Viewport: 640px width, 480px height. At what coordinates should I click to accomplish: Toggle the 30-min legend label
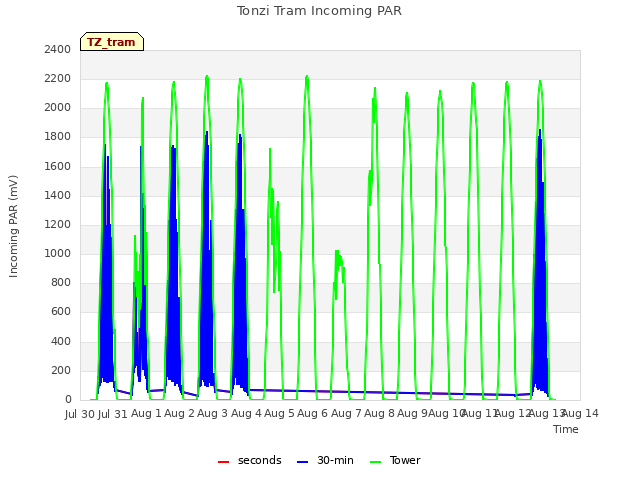point(336,460)
